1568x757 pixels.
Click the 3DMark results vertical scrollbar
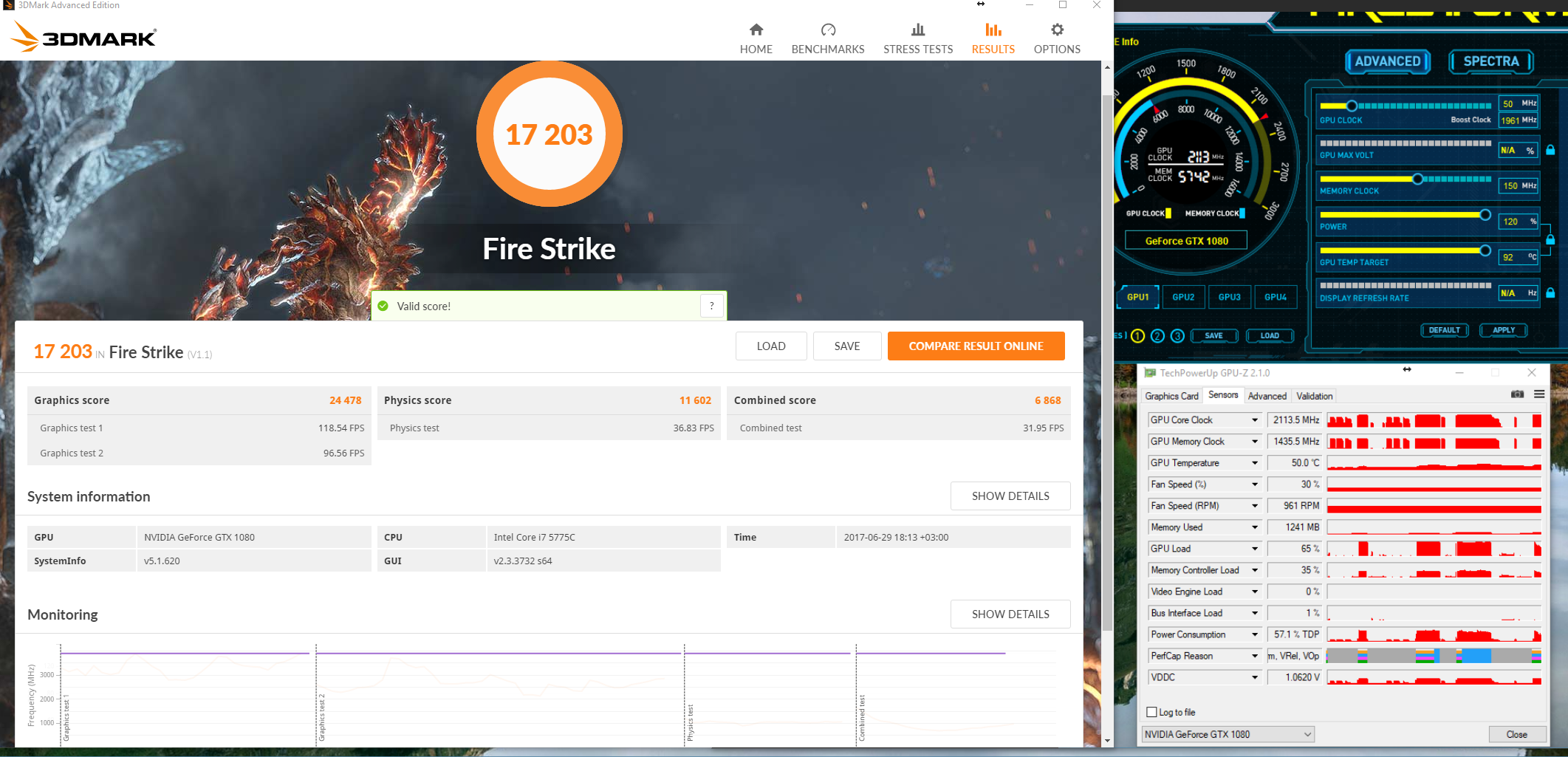(1106, 363)
